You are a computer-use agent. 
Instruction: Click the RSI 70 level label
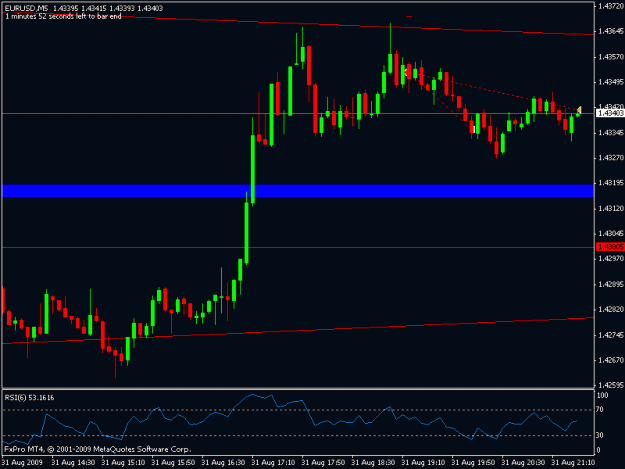click(x=600, y=410)
